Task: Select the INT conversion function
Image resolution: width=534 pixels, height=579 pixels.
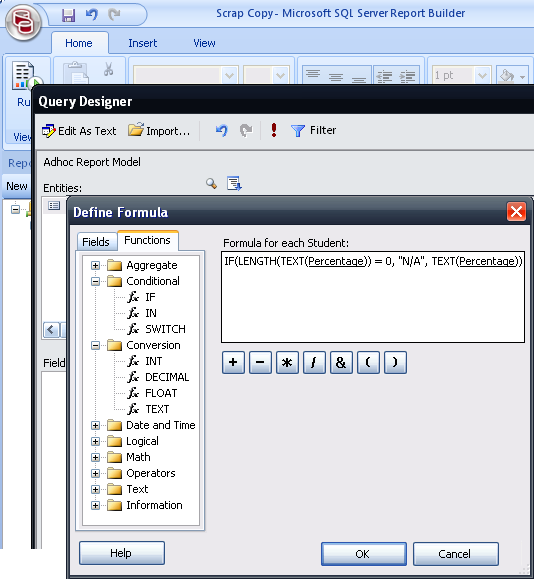Action: 145,361
